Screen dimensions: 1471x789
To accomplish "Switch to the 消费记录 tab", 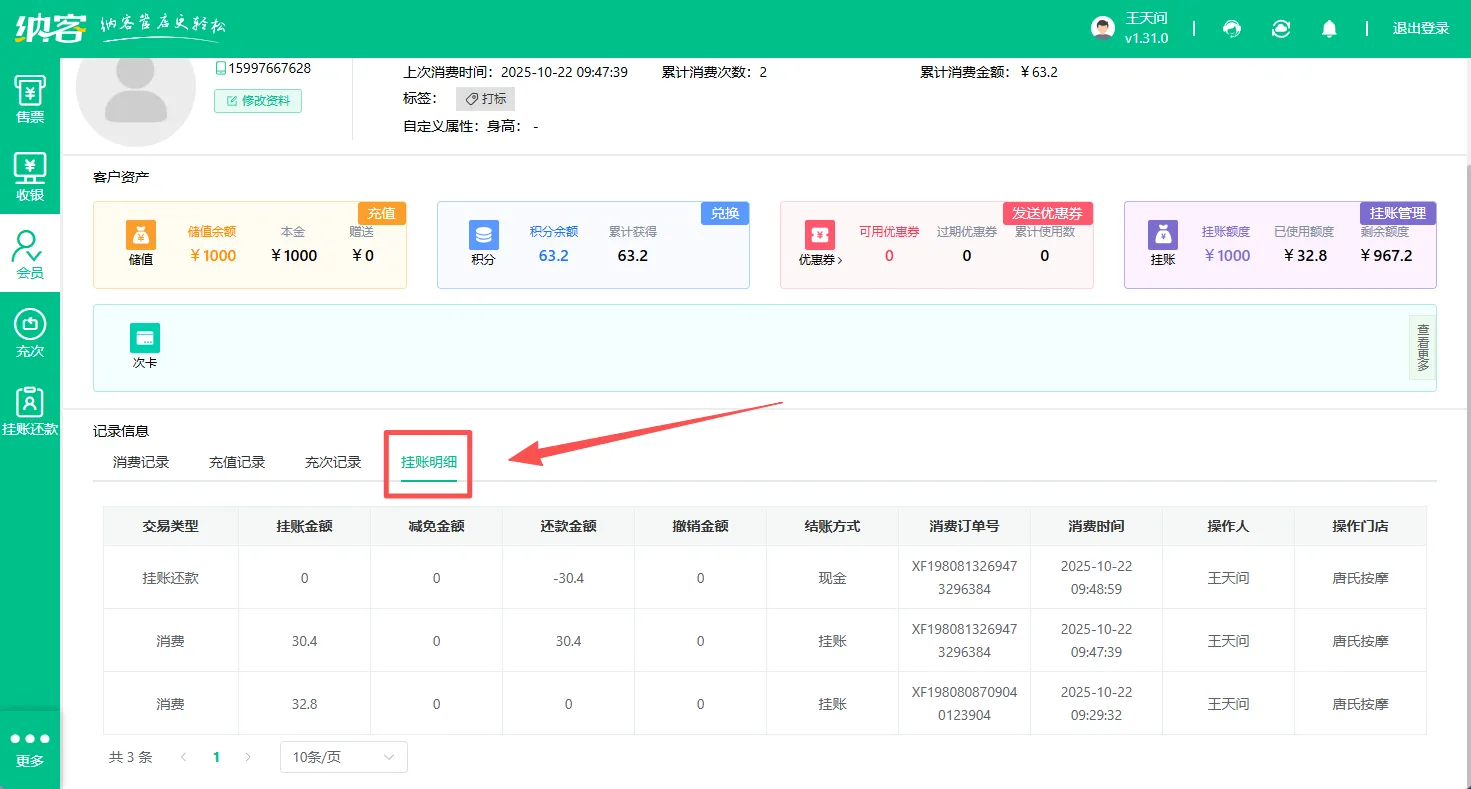I will [x=140, y=462].
